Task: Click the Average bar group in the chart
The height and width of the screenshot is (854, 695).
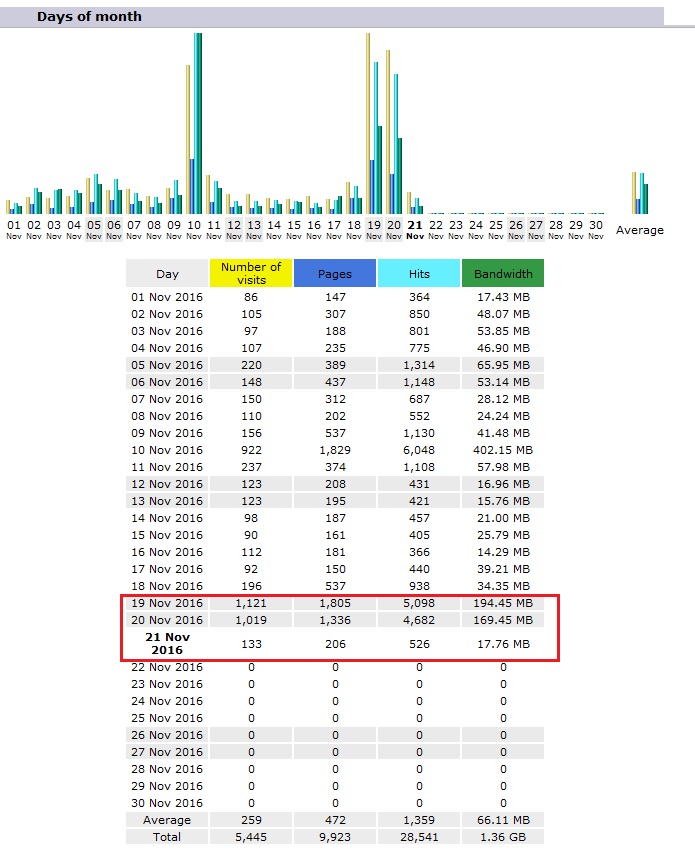Action: click(640, 193)
